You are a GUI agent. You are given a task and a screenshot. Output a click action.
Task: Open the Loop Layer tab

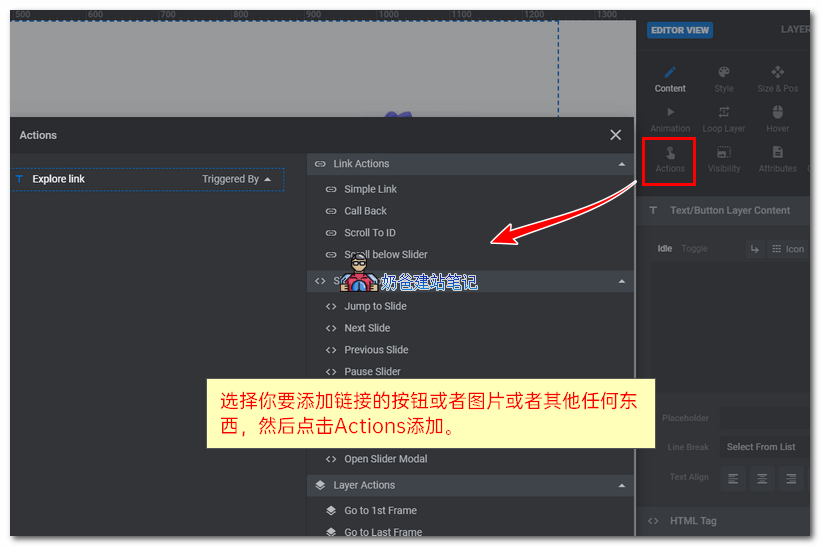(x=724, y=119)
